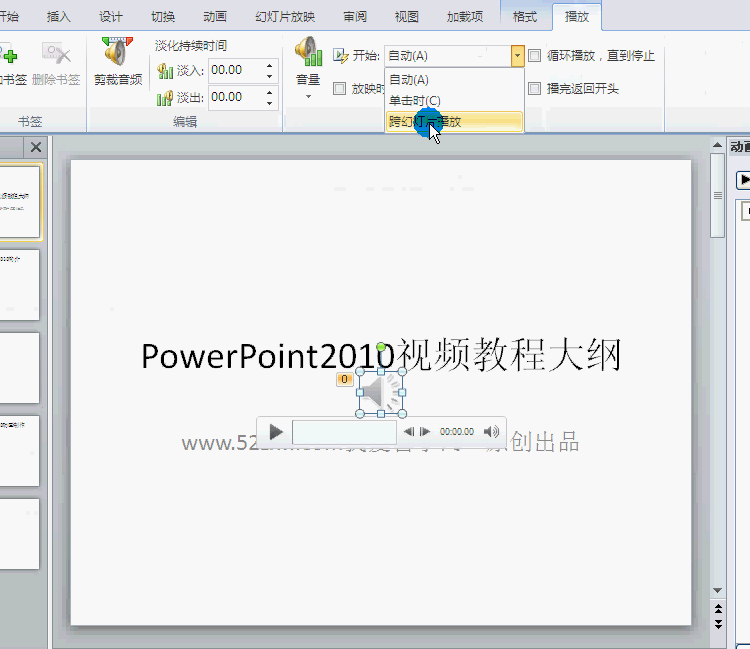750x649 pixels.
Task: Open the 音量 volume menu
Action: click(308, 67)
